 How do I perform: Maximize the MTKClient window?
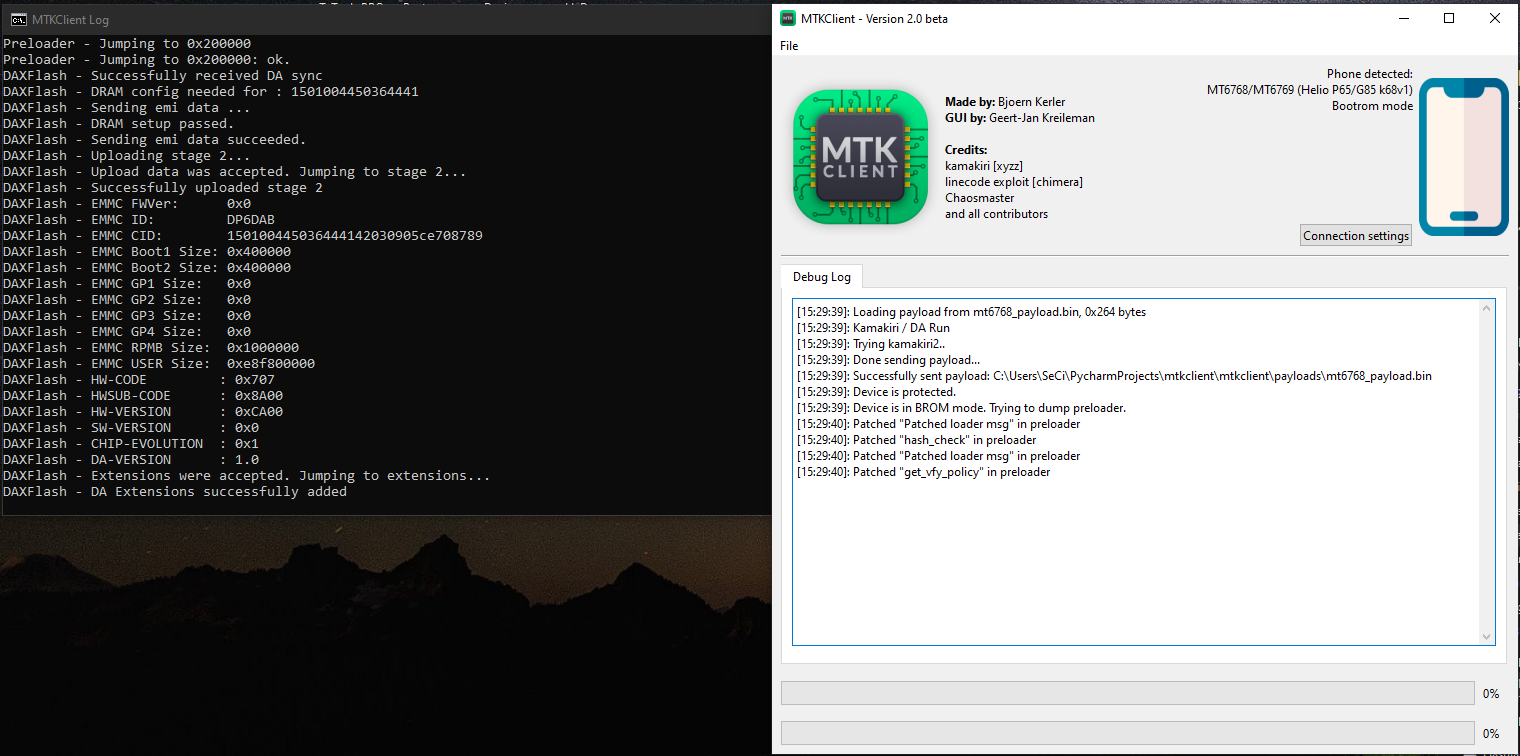click(1449, 17)
